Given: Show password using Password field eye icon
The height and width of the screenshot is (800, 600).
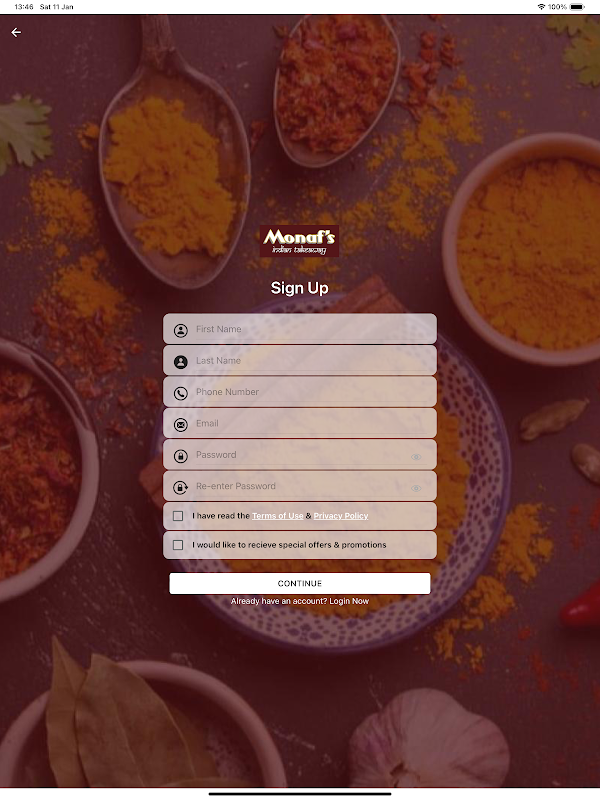Looking at the screenshot, I should point(416,457).
